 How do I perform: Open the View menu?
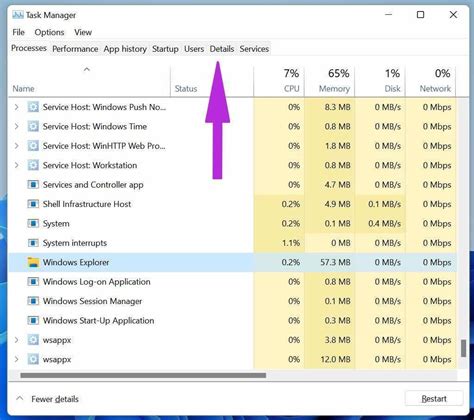coord(83,32)
